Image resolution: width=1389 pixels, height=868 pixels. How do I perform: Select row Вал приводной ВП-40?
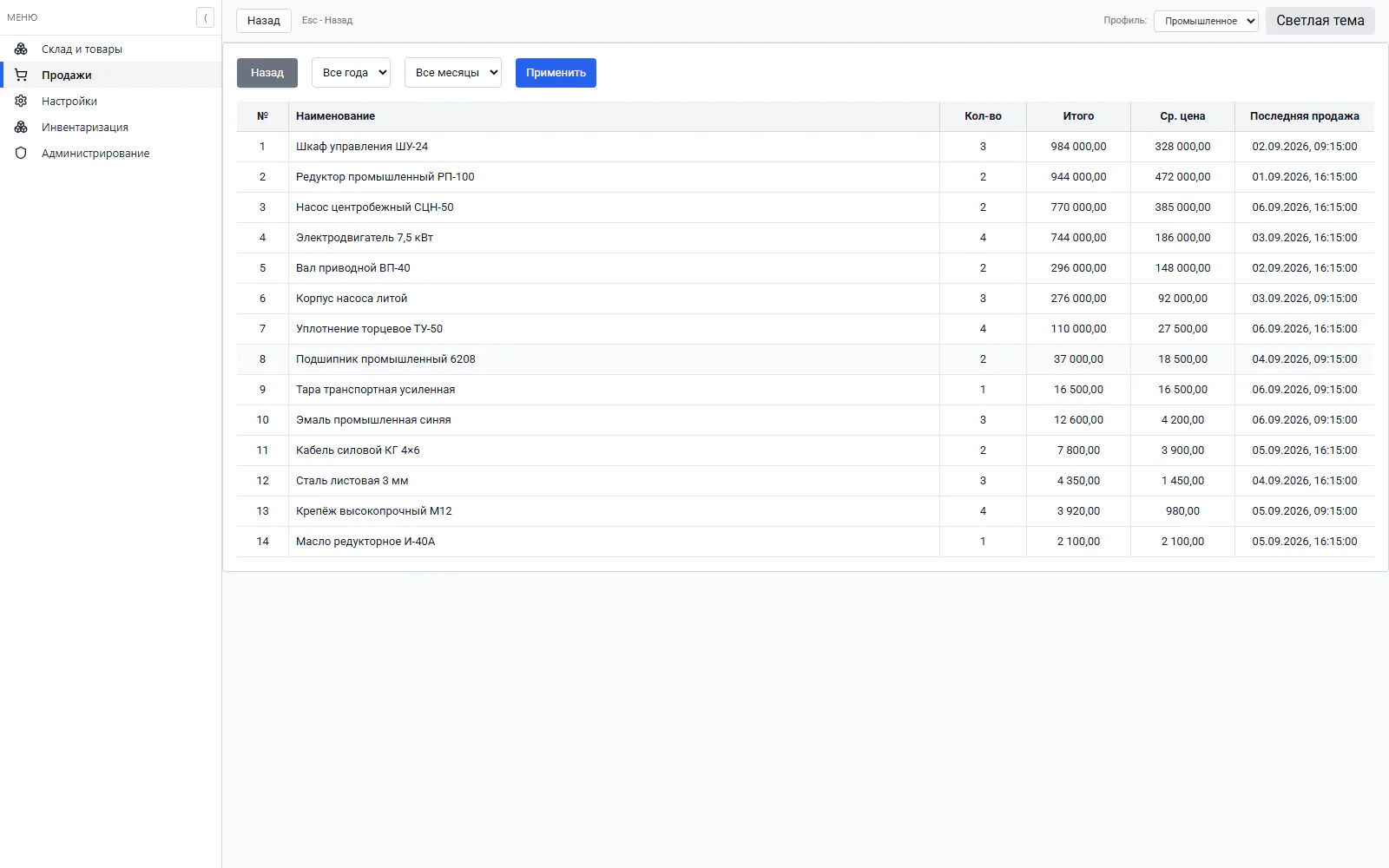(x=806, y=268)
